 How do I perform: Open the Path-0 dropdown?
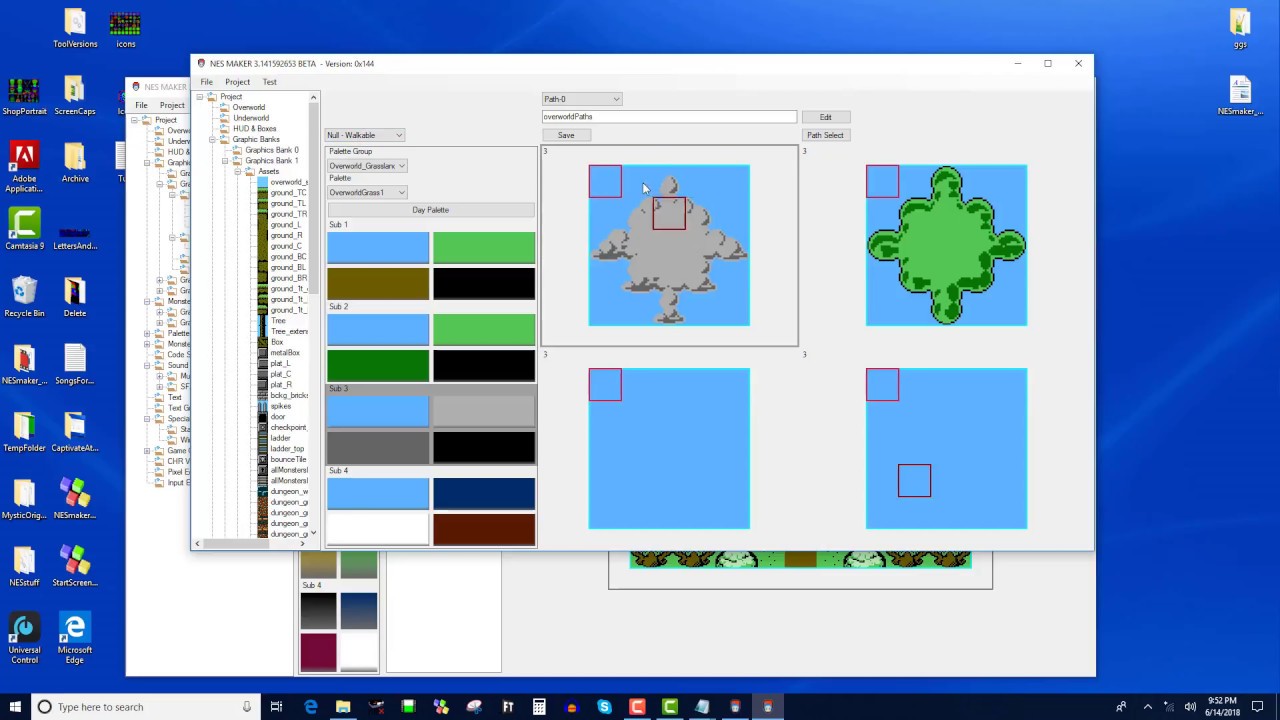click(582, 99)
